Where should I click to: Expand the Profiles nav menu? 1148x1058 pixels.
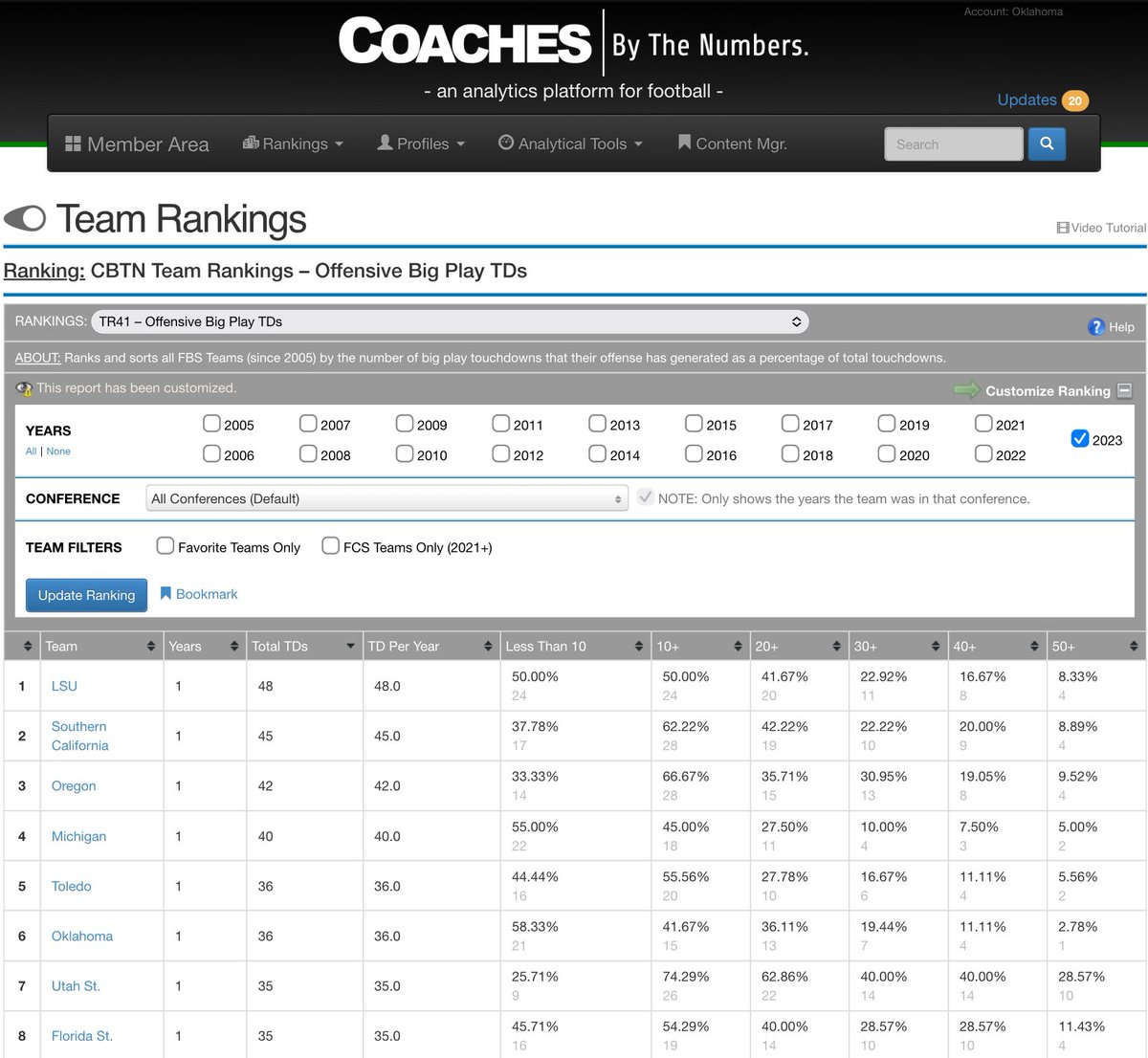pos(421,143)
